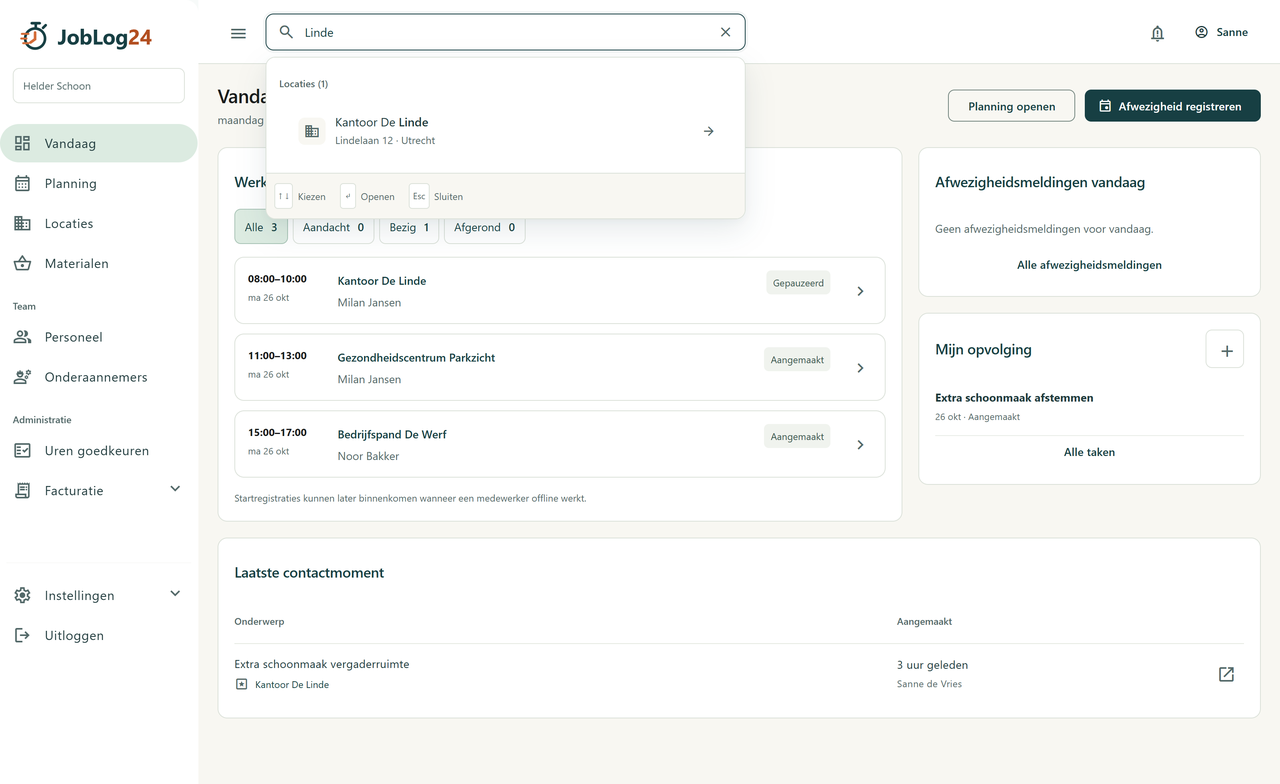This screenshot has height=784, width=1280.
Task: Click the Helder Schoon organization field
Action: tap(98, 86)
